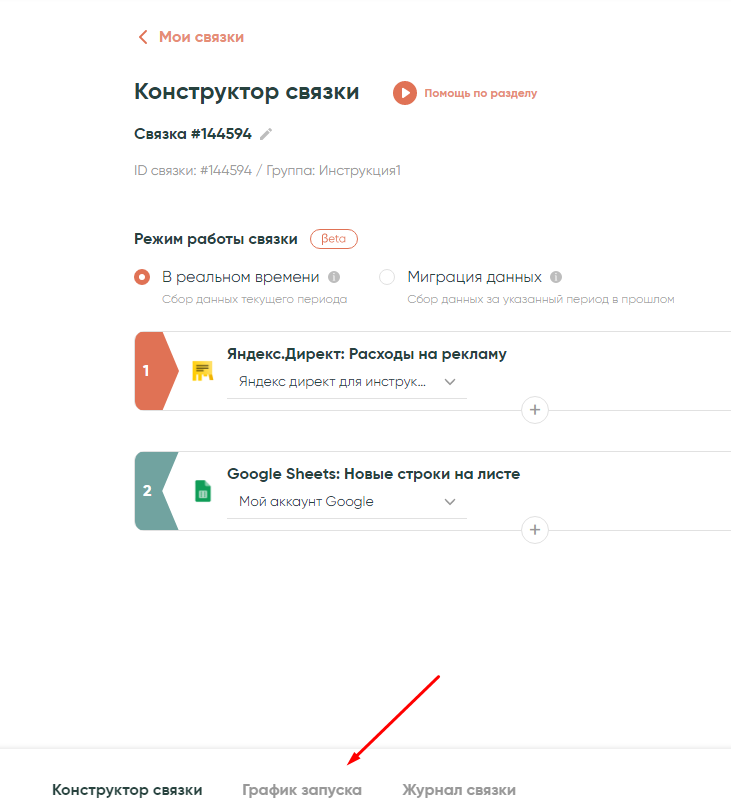The height and width of the screenshot is (811, 731).
Task: Click the Google Sheets service icon
Action: coord(203,491)
